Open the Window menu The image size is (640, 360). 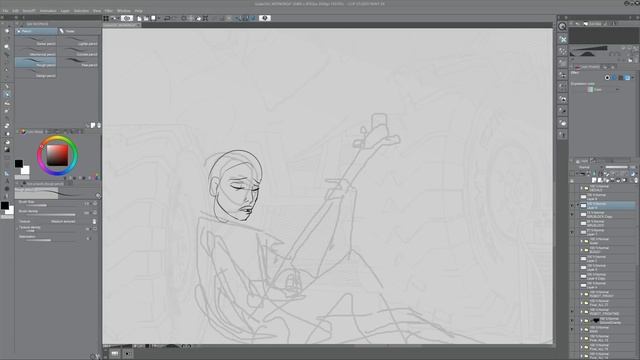124,11
